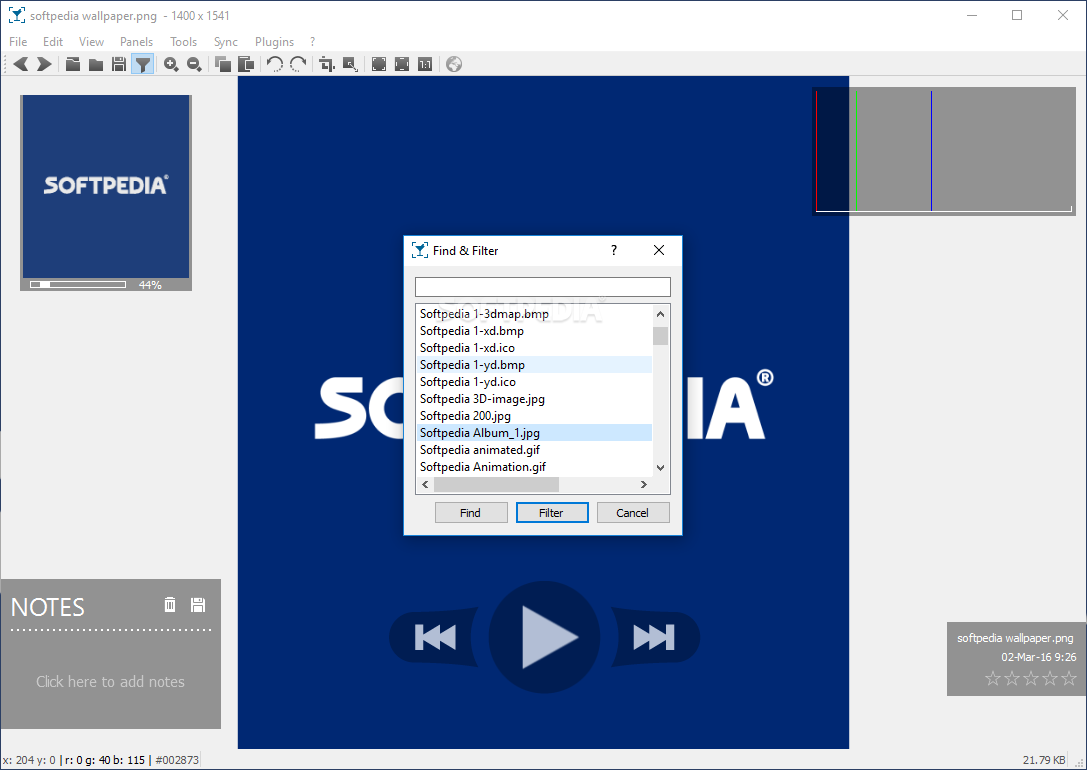Click file list scroll down arrow
1087x770 pixels.
661,468
